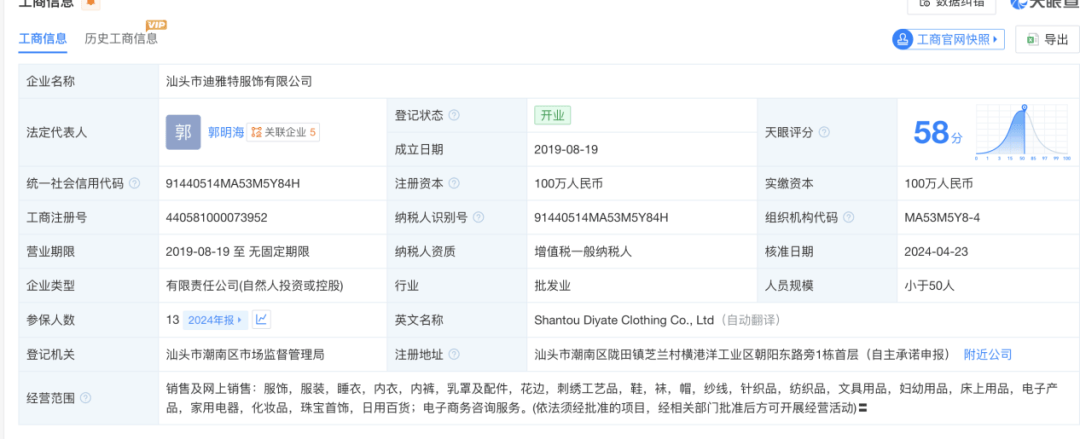The height and width of the screenshot is (439, 1080).
Task: Click registration number 440581000073952
Action: [216, 218]
